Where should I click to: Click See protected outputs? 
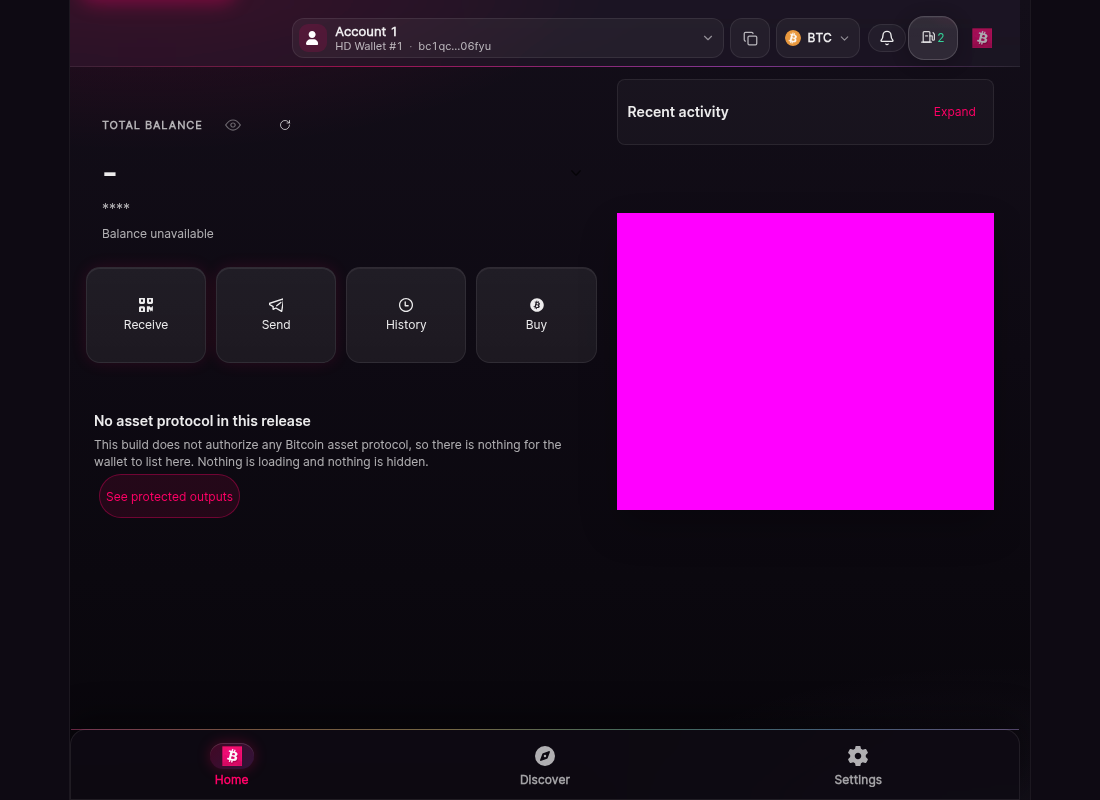click(x=169, y=496)
